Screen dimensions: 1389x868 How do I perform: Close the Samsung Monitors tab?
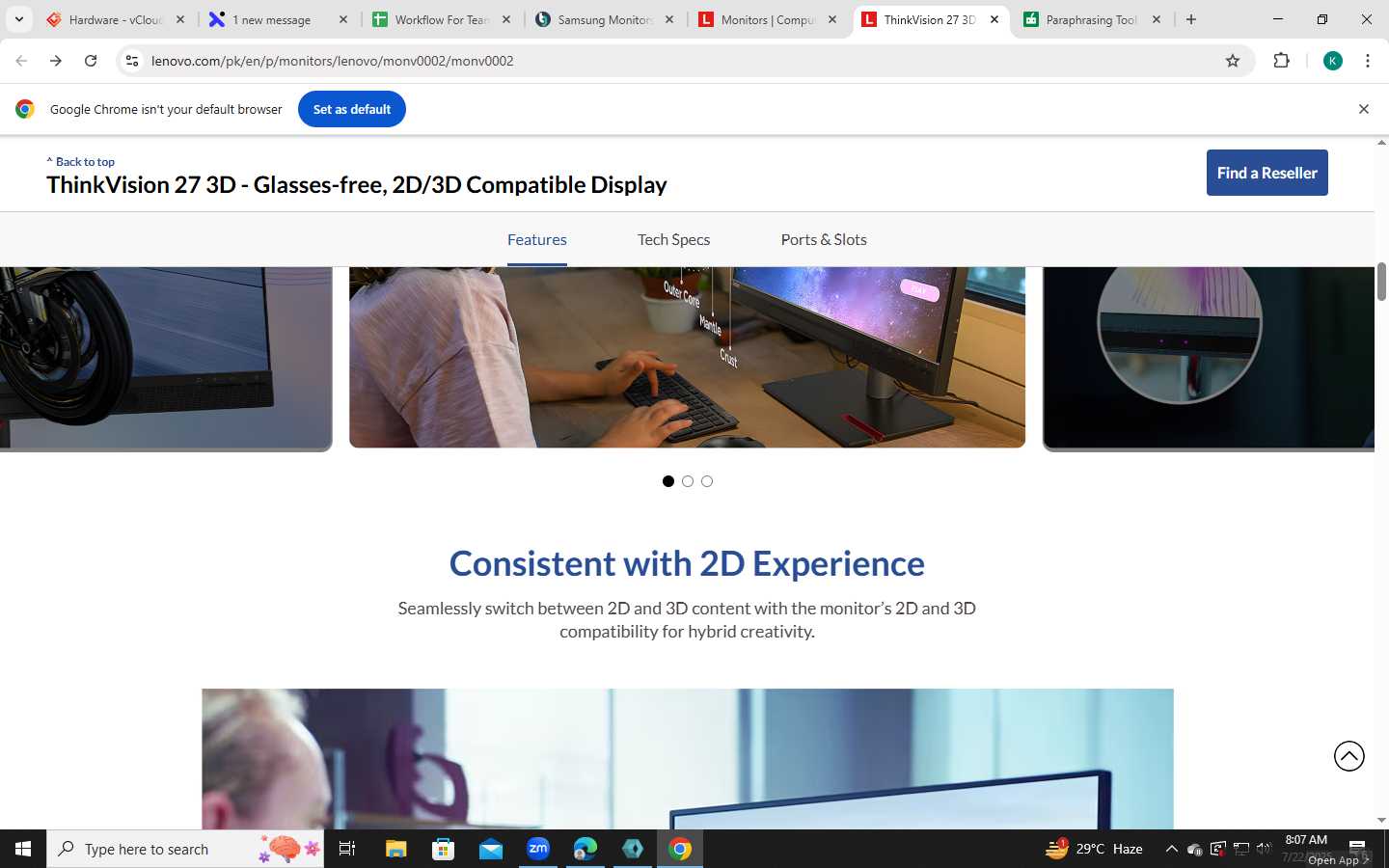669,19
